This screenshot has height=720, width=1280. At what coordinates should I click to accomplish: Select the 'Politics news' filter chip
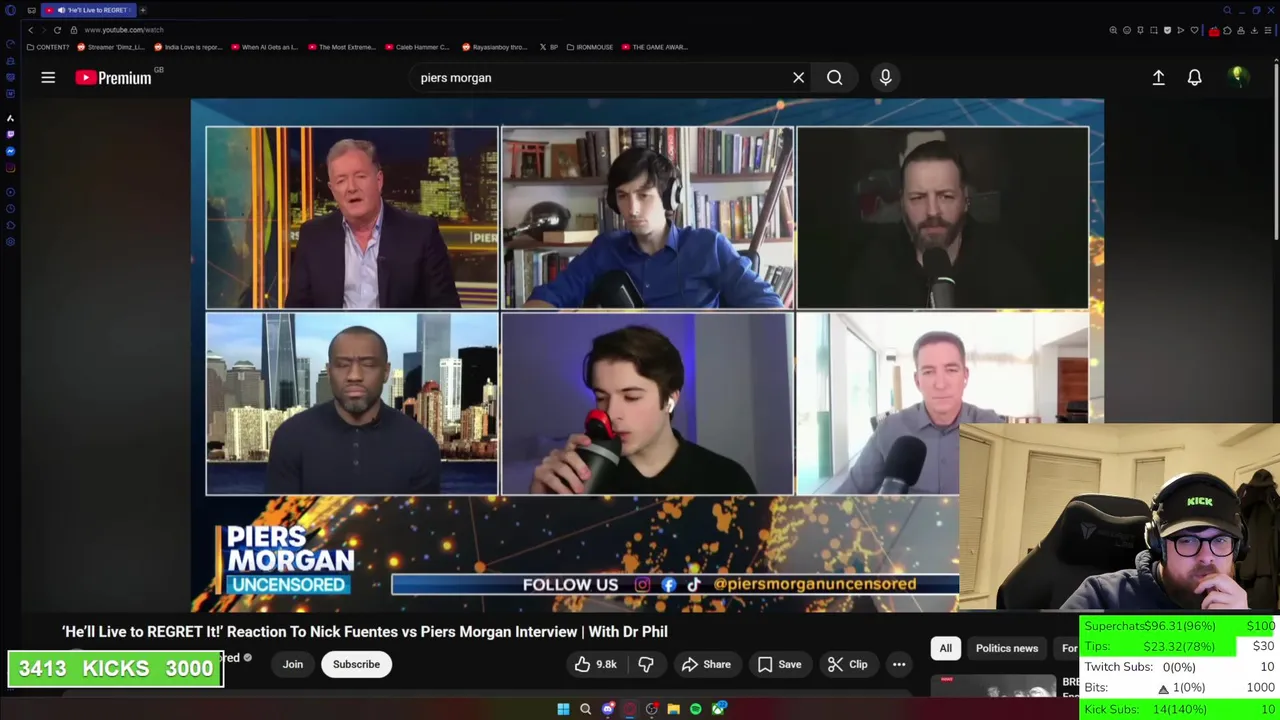click(x=1007, y=648)
